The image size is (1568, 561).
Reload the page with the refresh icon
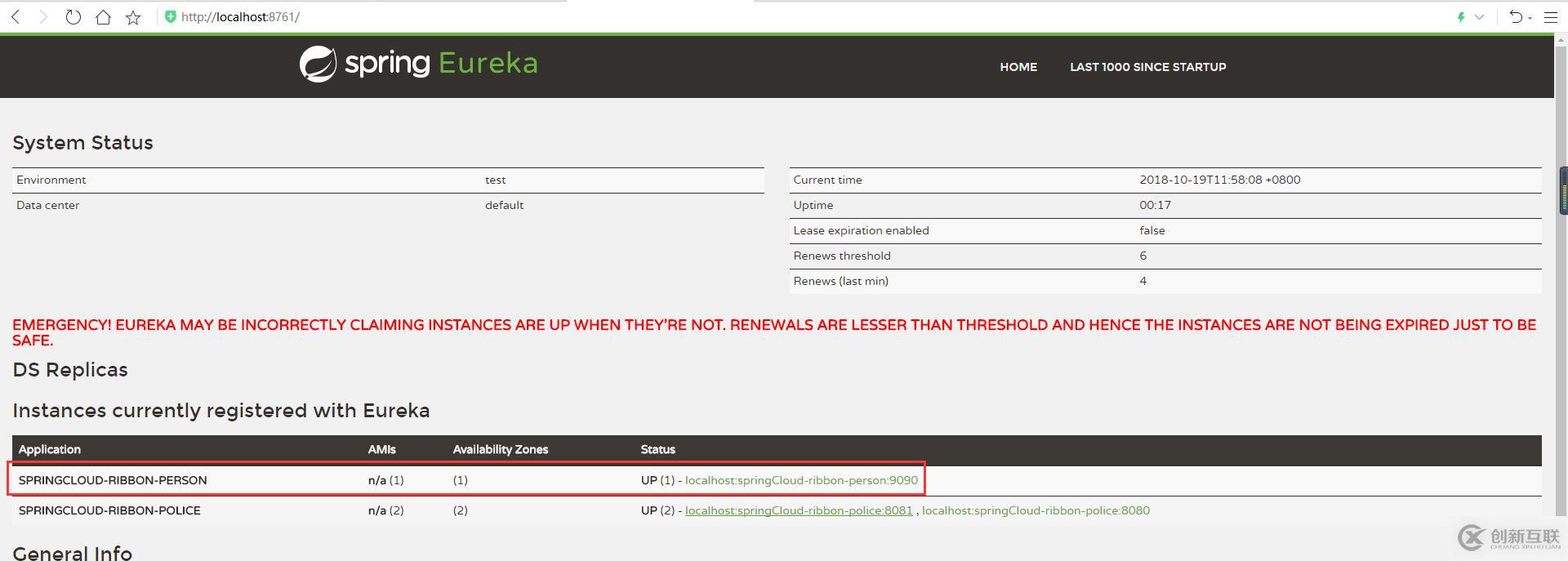point(73,16)
